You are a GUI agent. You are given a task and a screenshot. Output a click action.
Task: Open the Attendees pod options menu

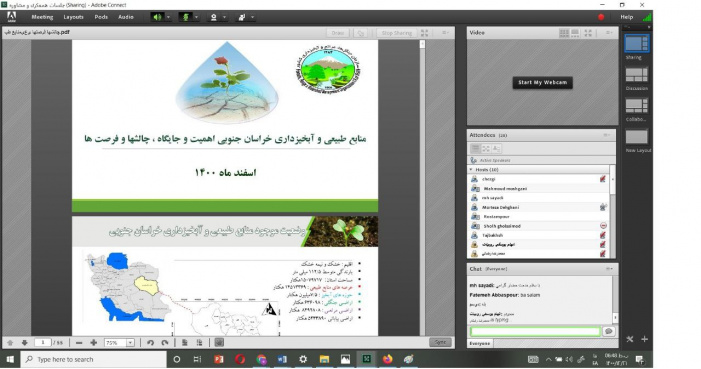[x=607, y=135]
